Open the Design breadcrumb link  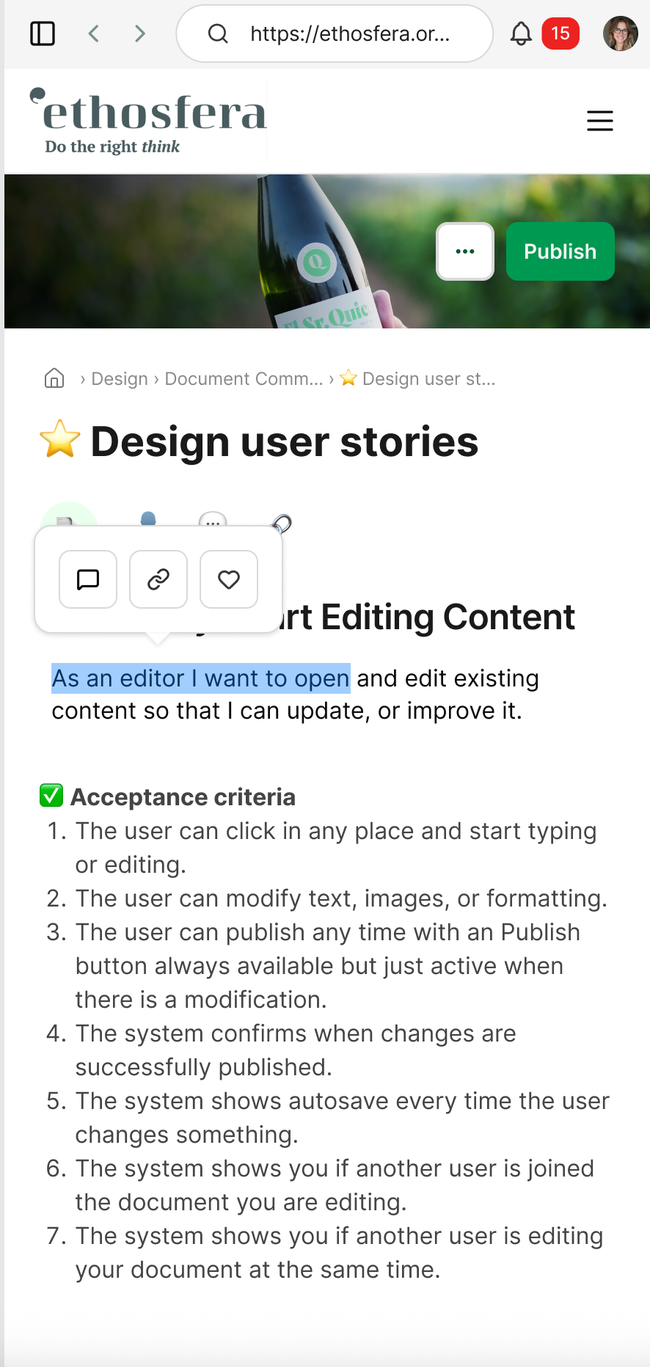coord(119,379)
